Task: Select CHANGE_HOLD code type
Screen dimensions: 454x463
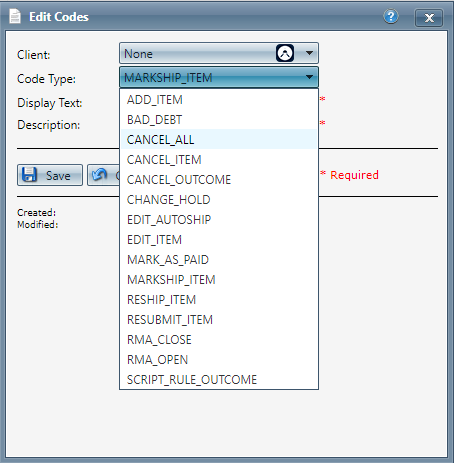Action: tap(219, 200)
